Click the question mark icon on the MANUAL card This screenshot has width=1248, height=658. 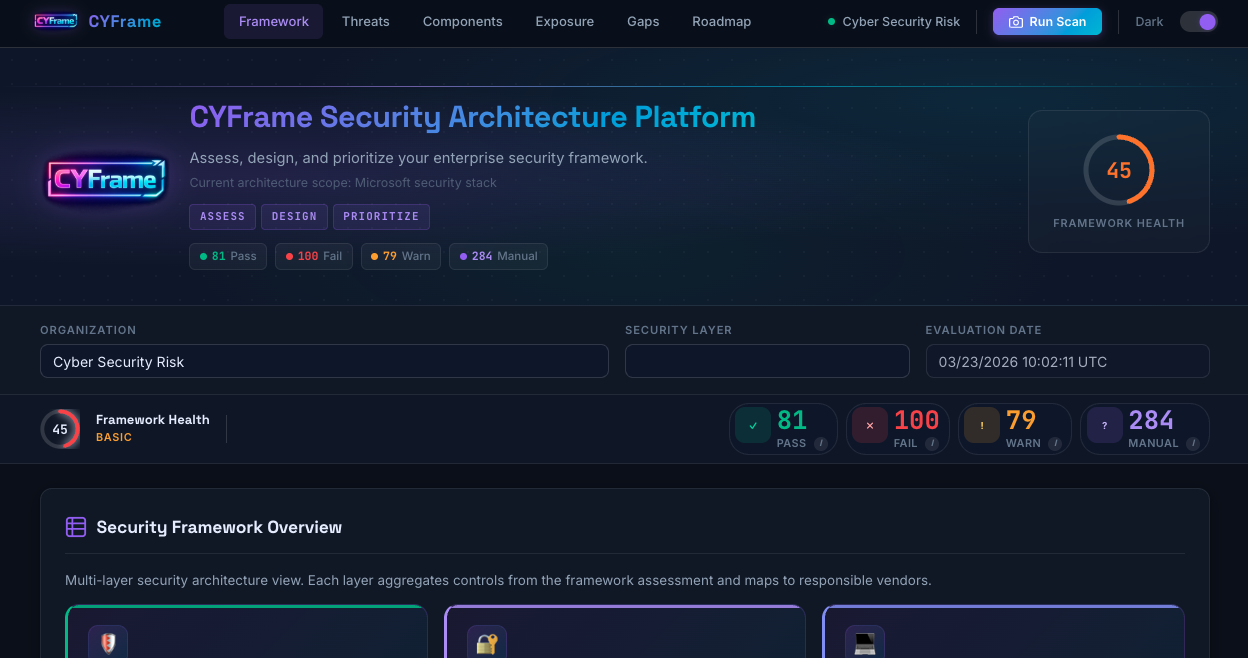pos(1104,425)
